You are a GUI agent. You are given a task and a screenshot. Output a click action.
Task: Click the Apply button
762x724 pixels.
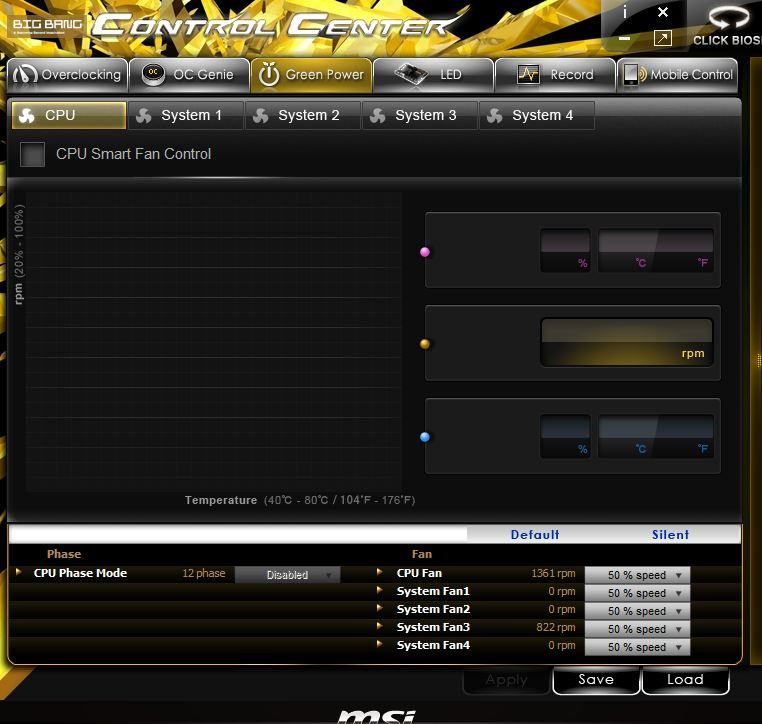coord(506,680)
